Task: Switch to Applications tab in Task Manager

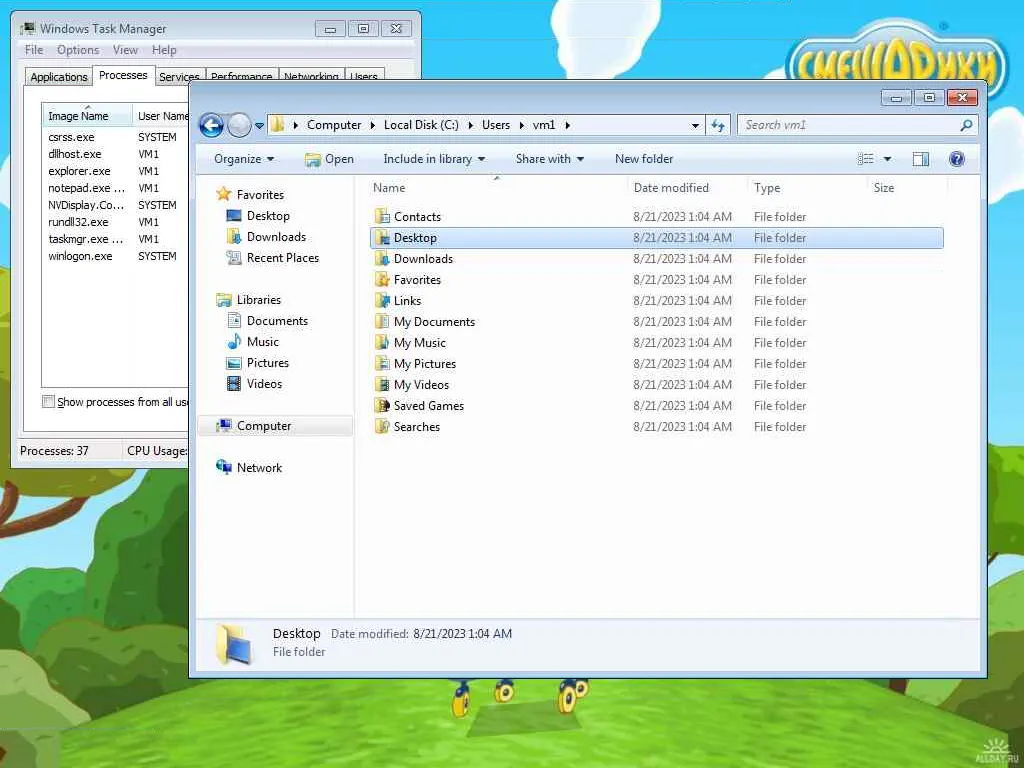Action: 59,76
